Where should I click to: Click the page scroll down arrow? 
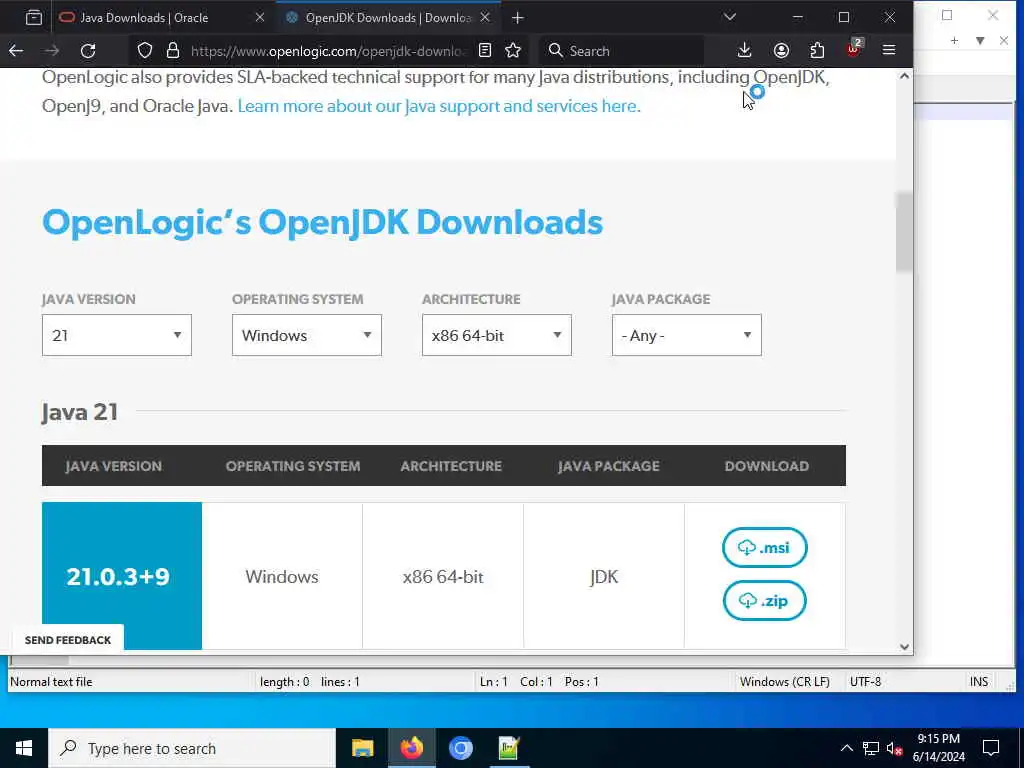click(904, 647)
